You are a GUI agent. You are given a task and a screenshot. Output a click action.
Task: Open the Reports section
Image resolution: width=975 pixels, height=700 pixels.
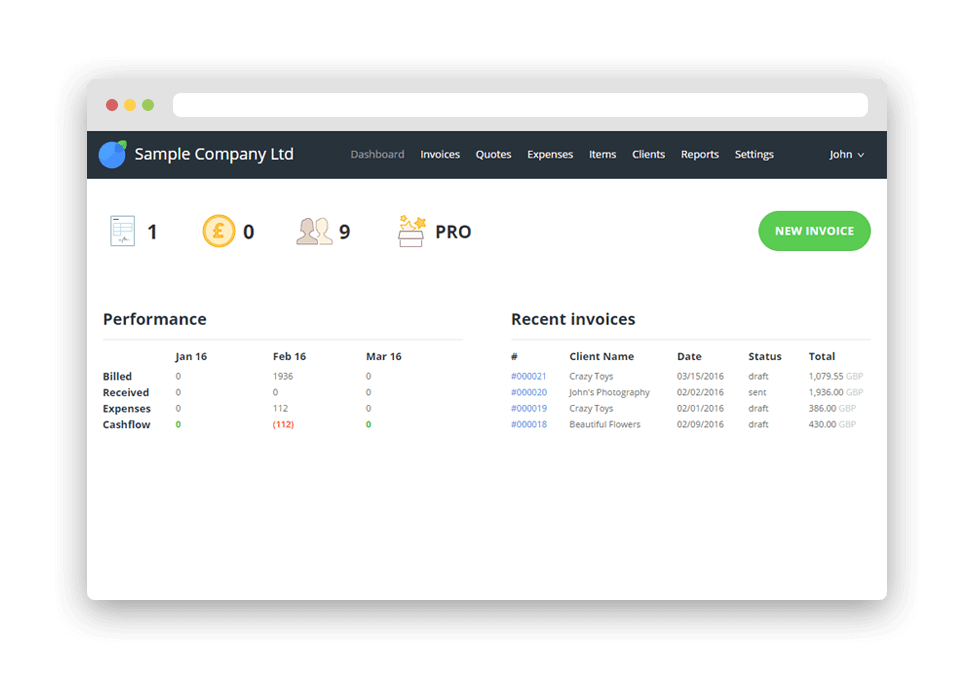click(700, 154)
